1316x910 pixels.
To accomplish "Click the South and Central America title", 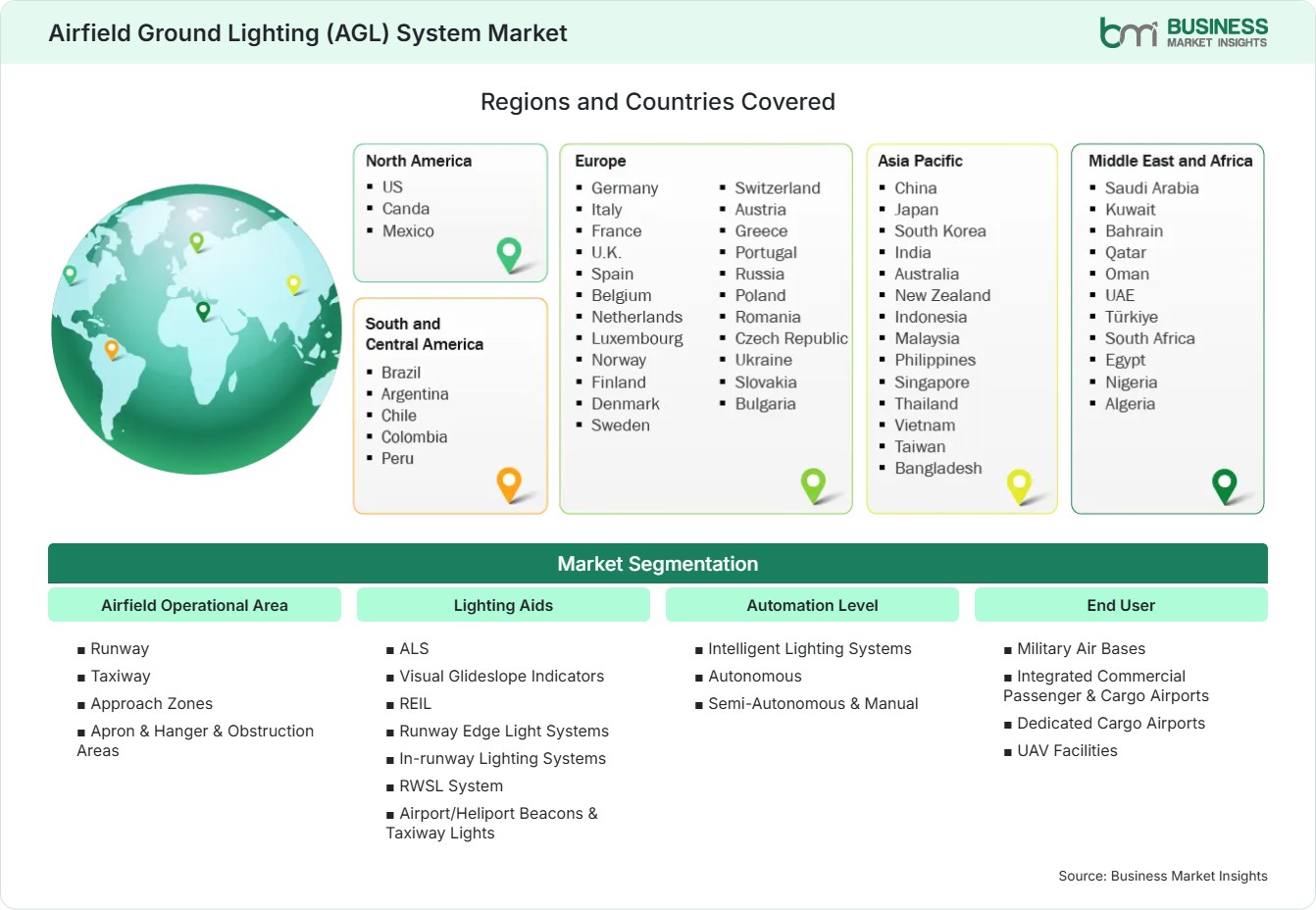I will 425,333.
